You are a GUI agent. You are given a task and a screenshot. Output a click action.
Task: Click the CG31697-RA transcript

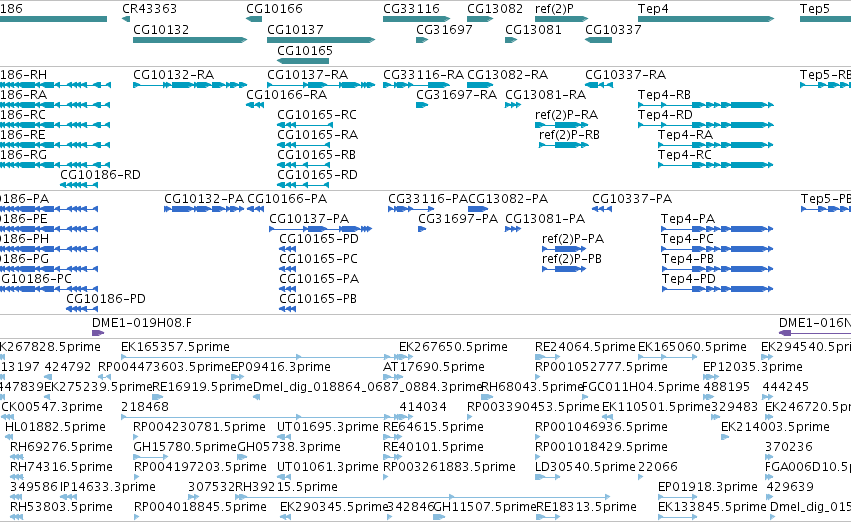tap(422, 105)
